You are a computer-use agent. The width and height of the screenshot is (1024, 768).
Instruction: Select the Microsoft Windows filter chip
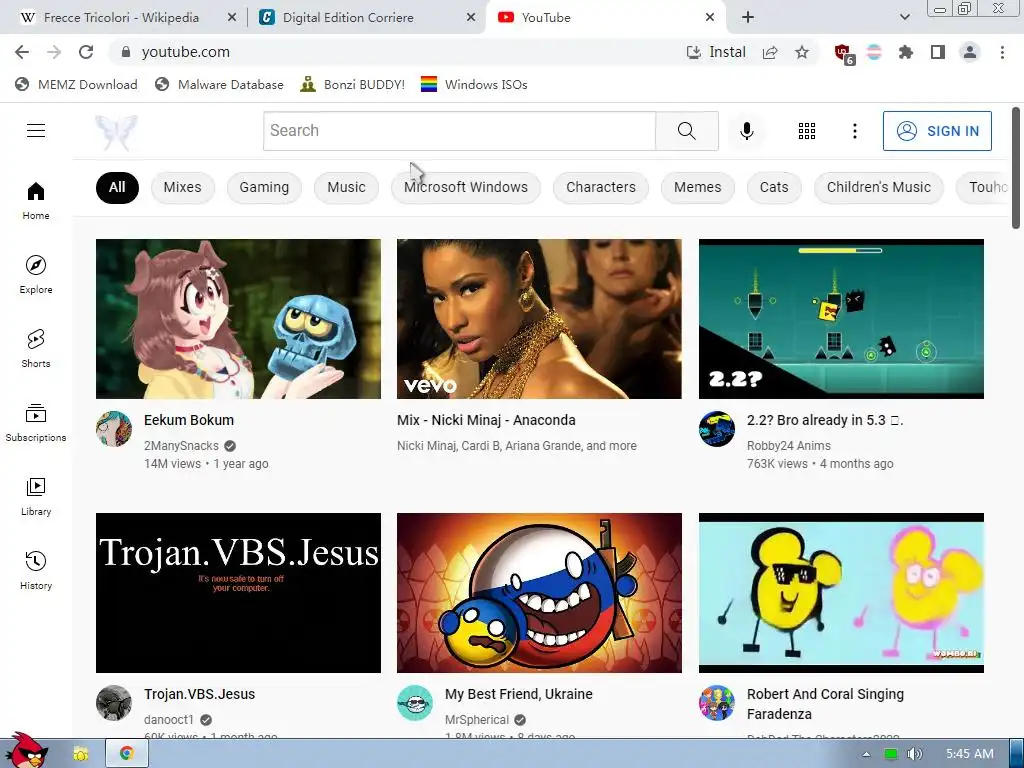466,187
